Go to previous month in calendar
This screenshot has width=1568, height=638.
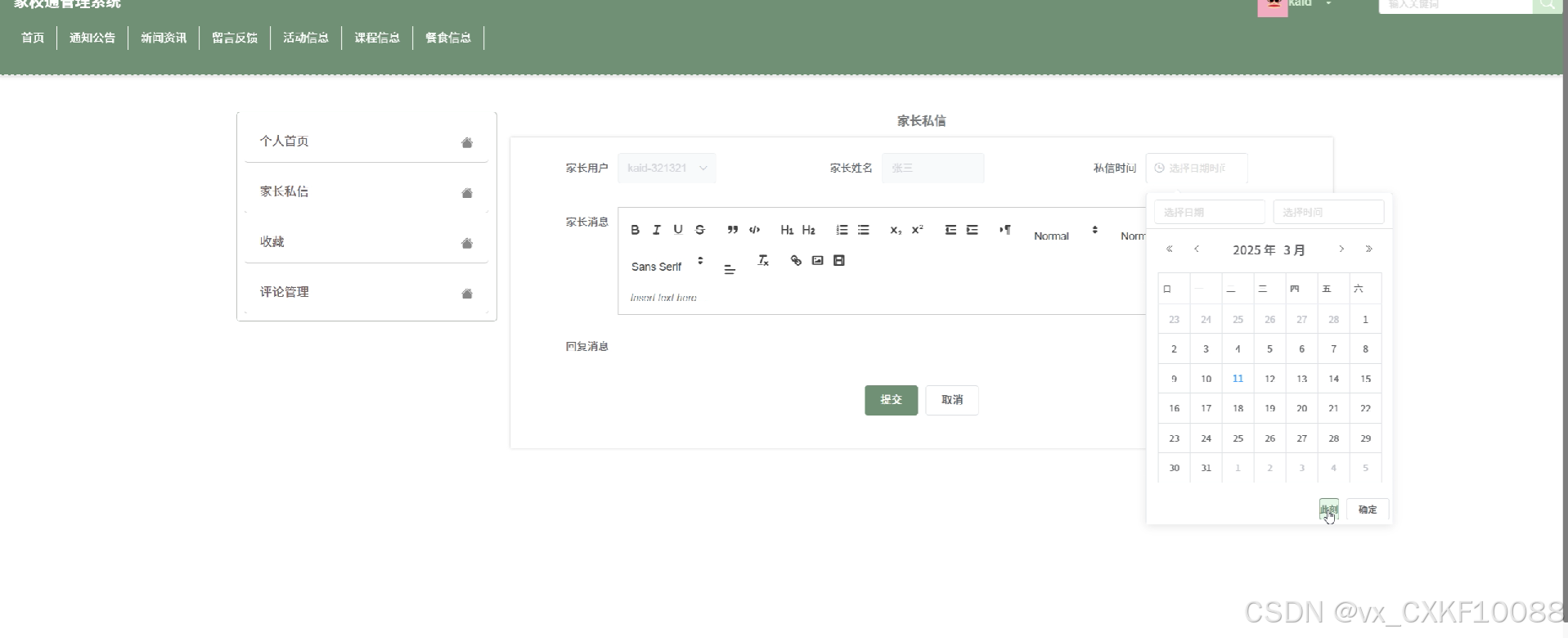click(1197, 249)
